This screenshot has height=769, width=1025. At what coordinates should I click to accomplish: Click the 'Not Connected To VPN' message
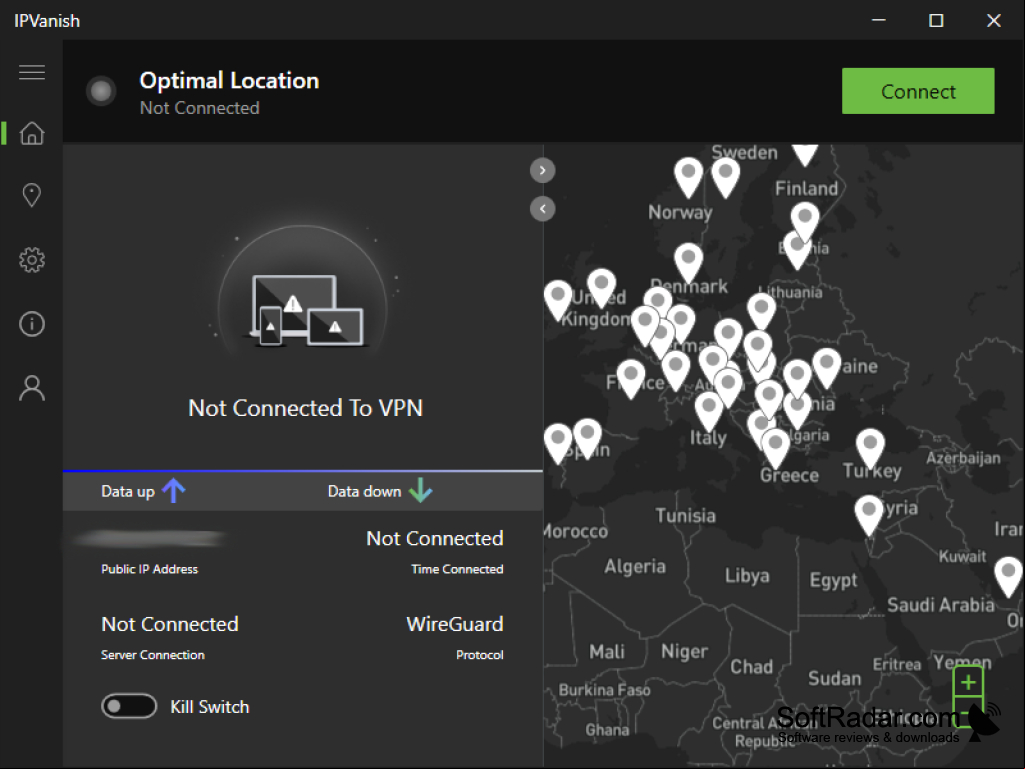coord(305,408)
